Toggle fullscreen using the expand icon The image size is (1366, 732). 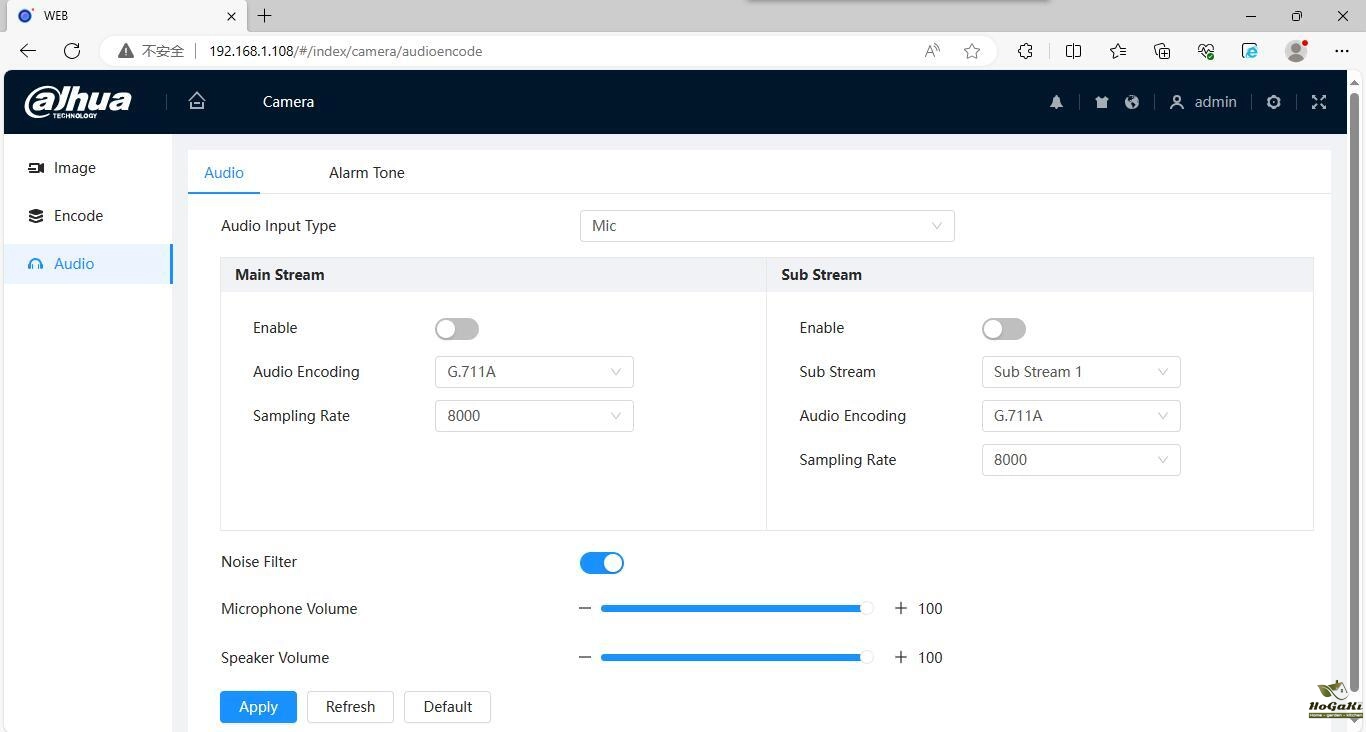click(1318, 102)
